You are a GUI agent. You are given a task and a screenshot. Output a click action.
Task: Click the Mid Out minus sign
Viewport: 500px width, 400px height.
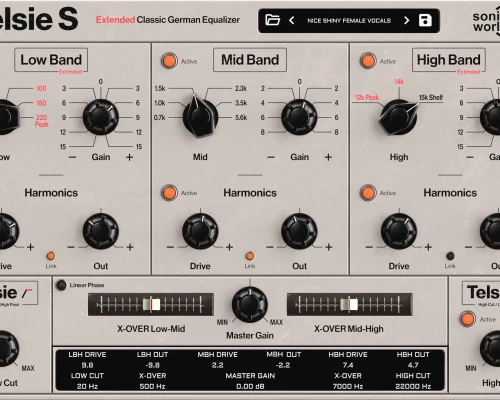(x=270, y=247)
